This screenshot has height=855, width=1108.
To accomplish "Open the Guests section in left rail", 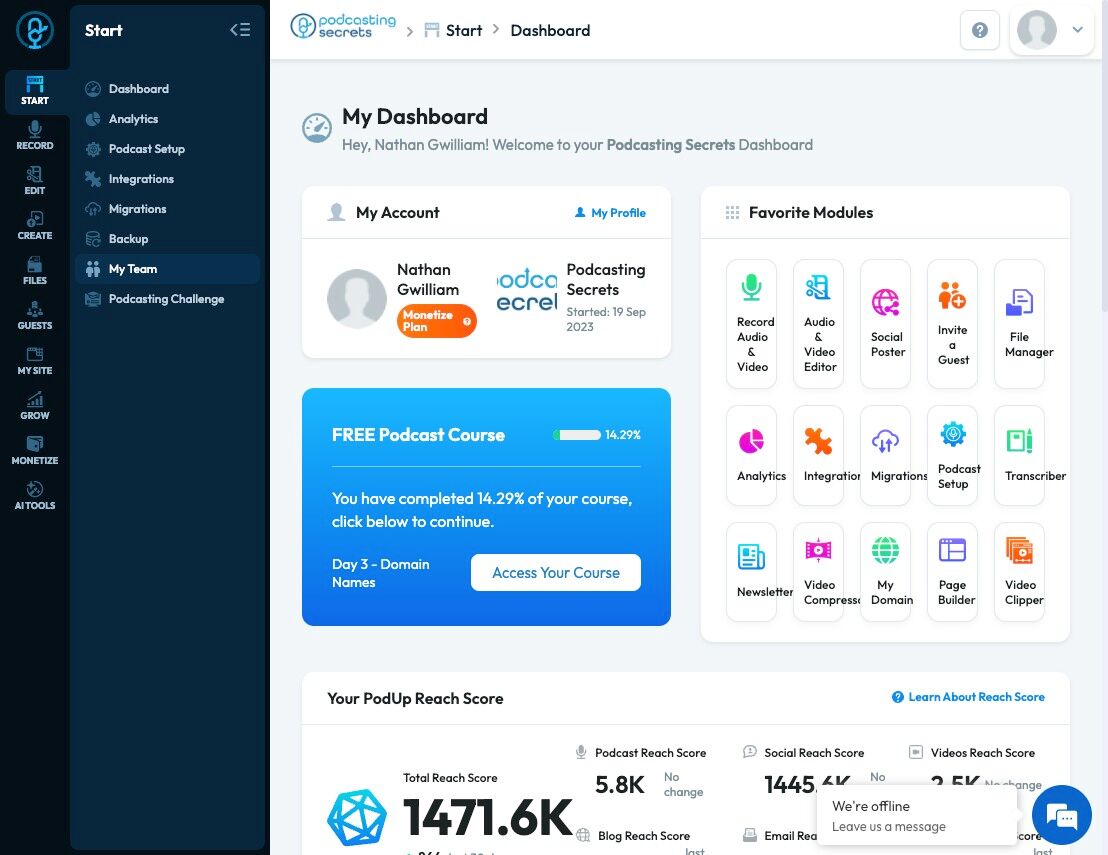I will pos(35,316).
